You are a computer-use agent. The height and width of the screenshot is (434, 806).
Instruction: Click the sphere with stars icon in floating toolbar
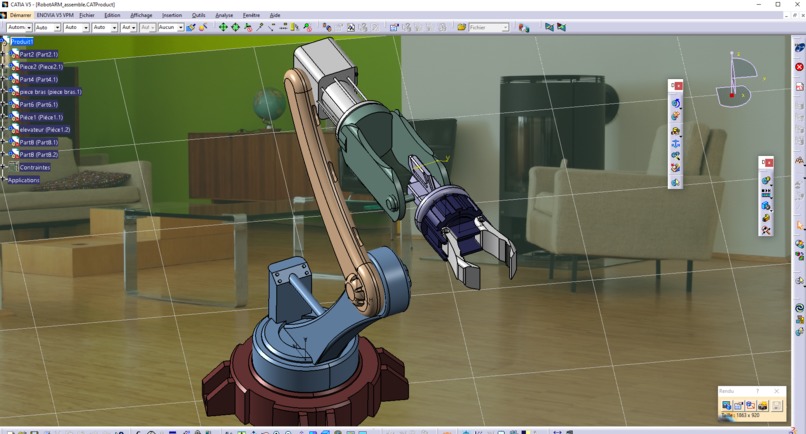coord(675,116)
